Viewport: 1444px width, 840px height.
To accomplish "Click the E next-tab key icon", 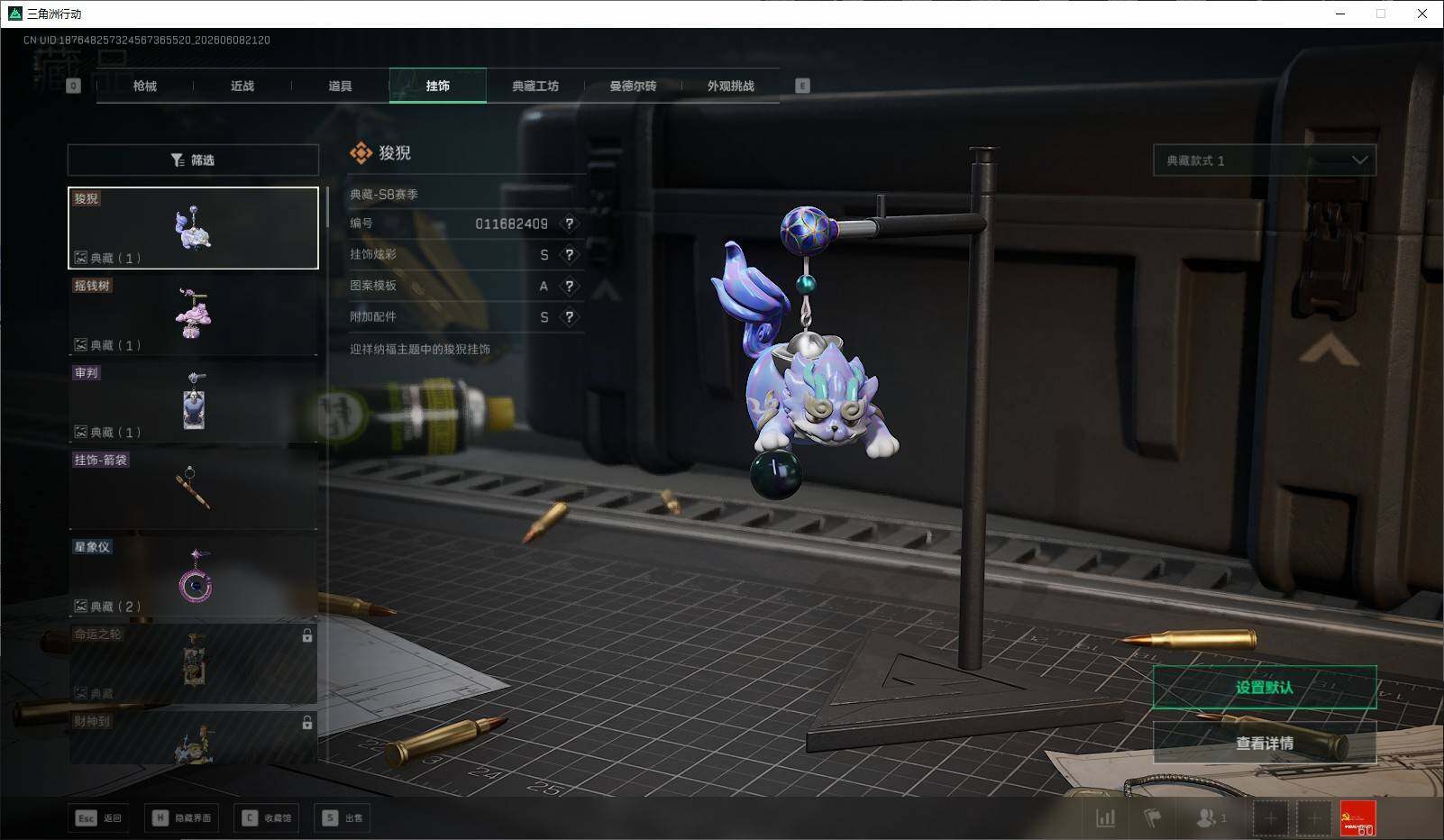I will coord(802,86).
